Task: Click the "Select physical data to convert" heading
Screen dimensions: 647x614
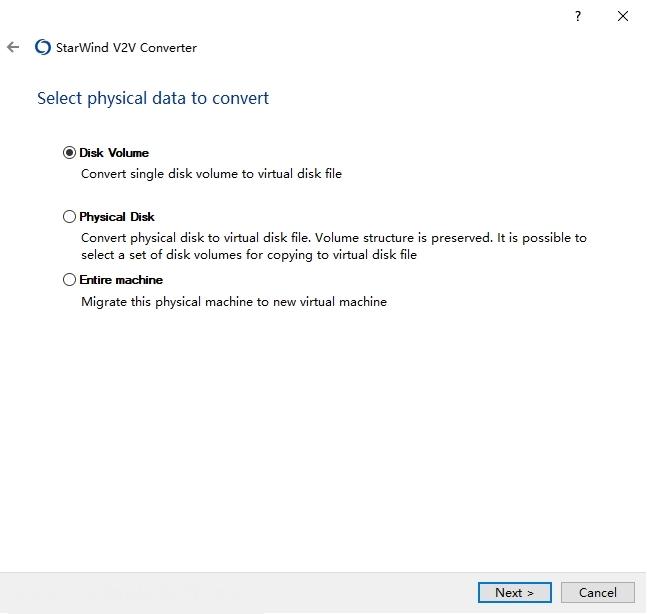Action: (153, 98)
